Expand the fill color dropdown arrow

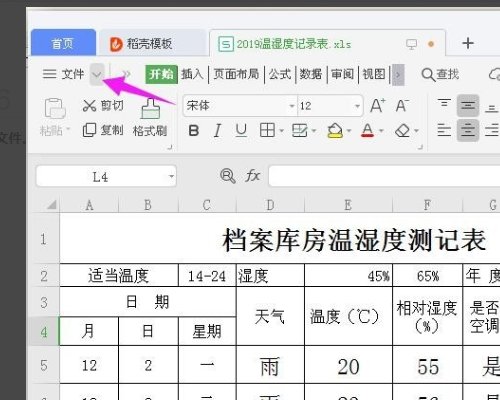coord(349,131)
